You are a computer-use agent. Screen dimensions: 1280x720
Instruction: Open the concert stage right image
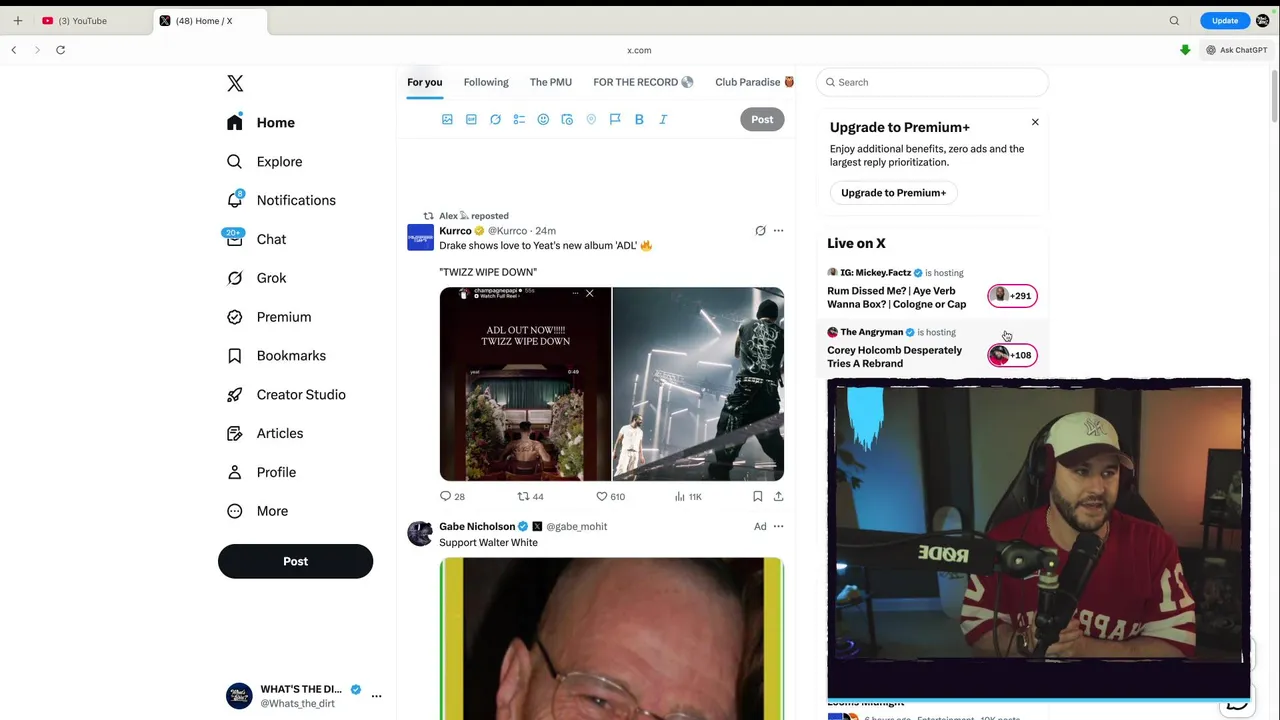698,384
